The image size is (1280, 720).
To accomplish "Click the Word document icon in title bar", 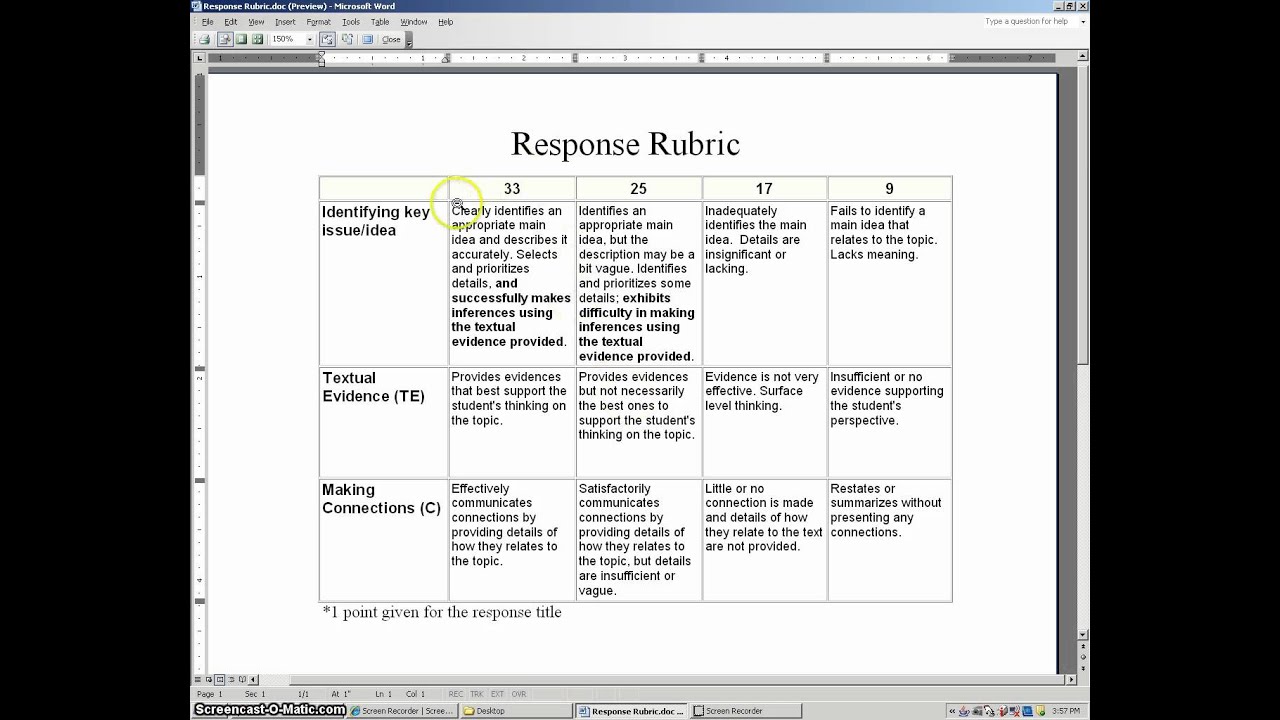I will [197, 6].
